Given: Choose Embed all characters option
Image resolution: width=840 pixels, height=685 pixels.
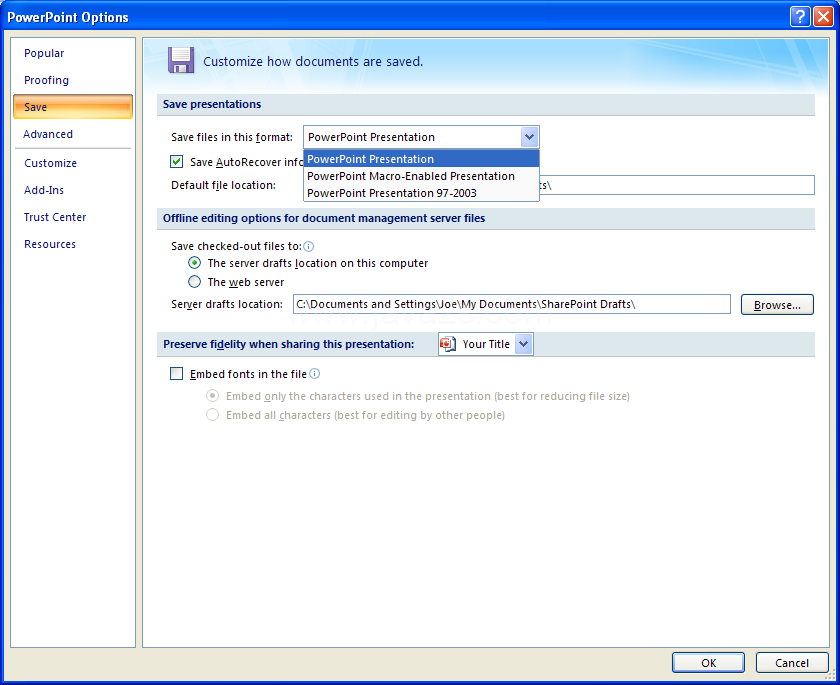Looking at the screenshot, I should tap(213, 415).
